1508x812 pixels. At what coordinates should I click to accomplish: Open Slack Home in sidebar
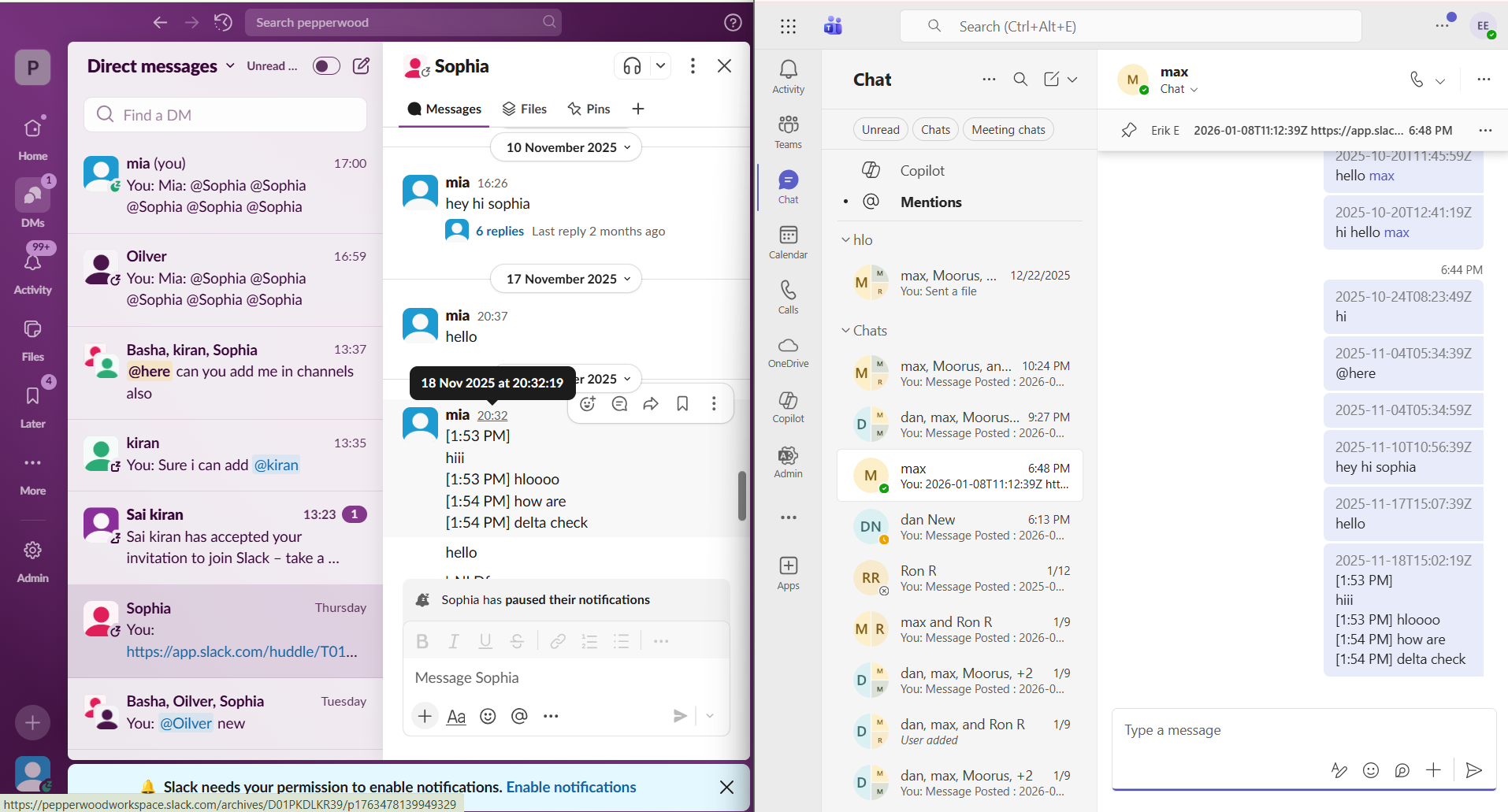pos(32,137)
